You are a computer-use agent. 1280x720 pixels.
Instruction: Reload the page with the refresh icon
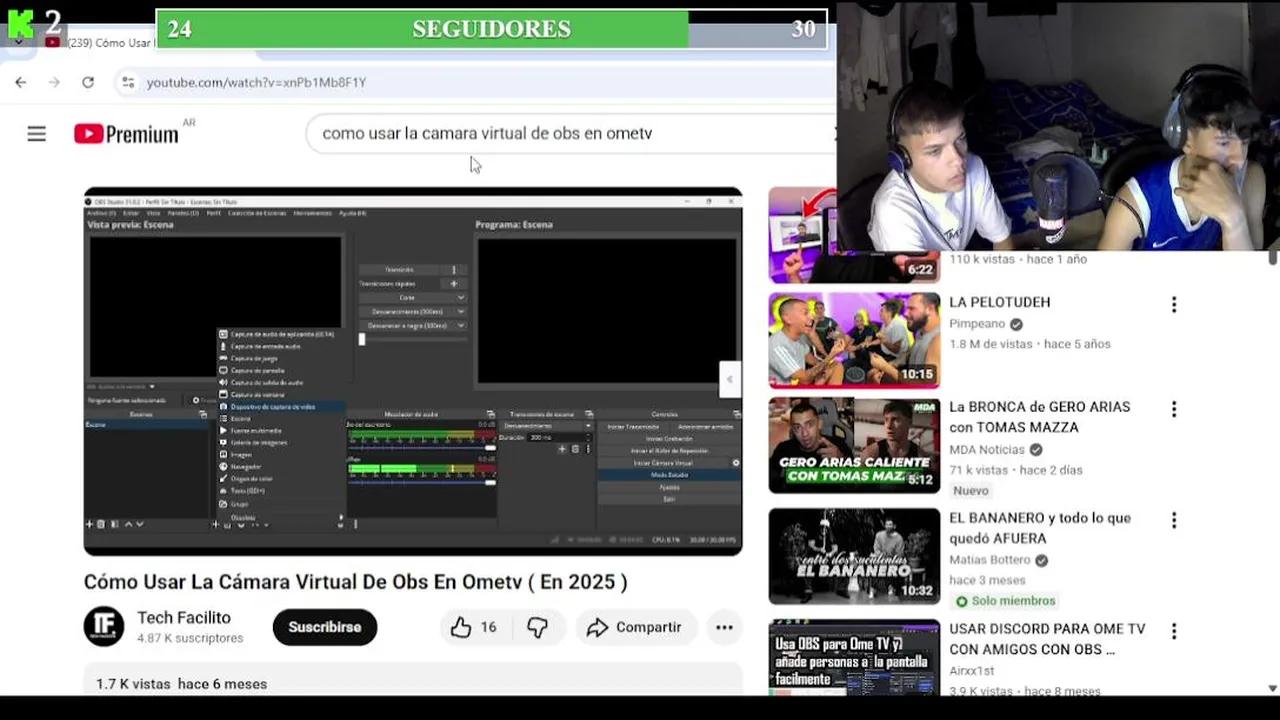[88, 82]
